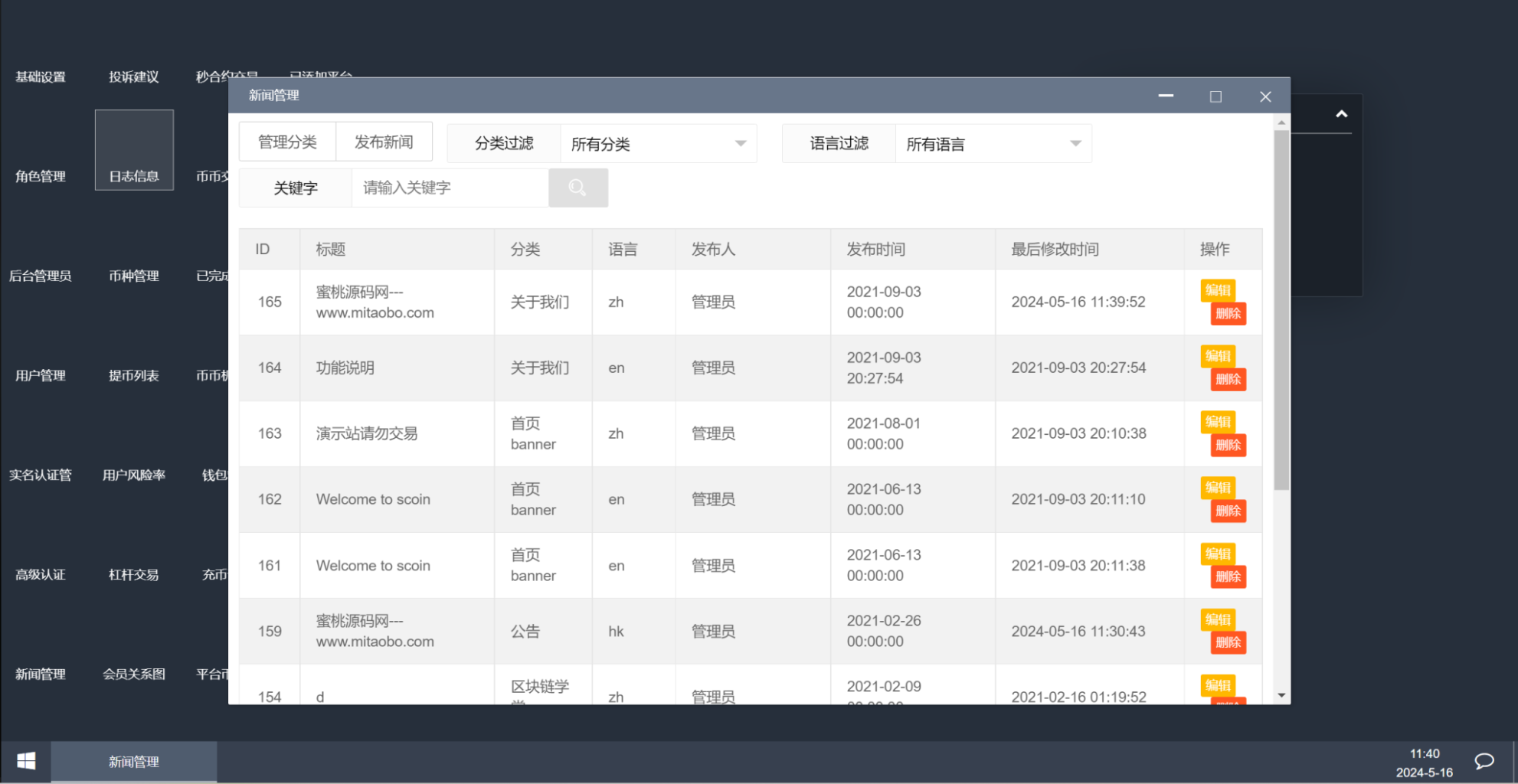The height and width of the screenshot is (784, 1518).
Task: Open the 会员关系图 desktop icon
Action: [x=134, y=674]
